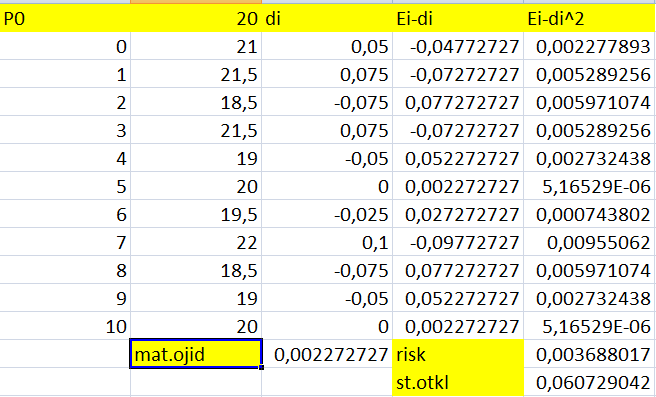This screenshot has height=397, width=656.
Task: Select the yellow header cell containing 20
Action: [196, 18]
